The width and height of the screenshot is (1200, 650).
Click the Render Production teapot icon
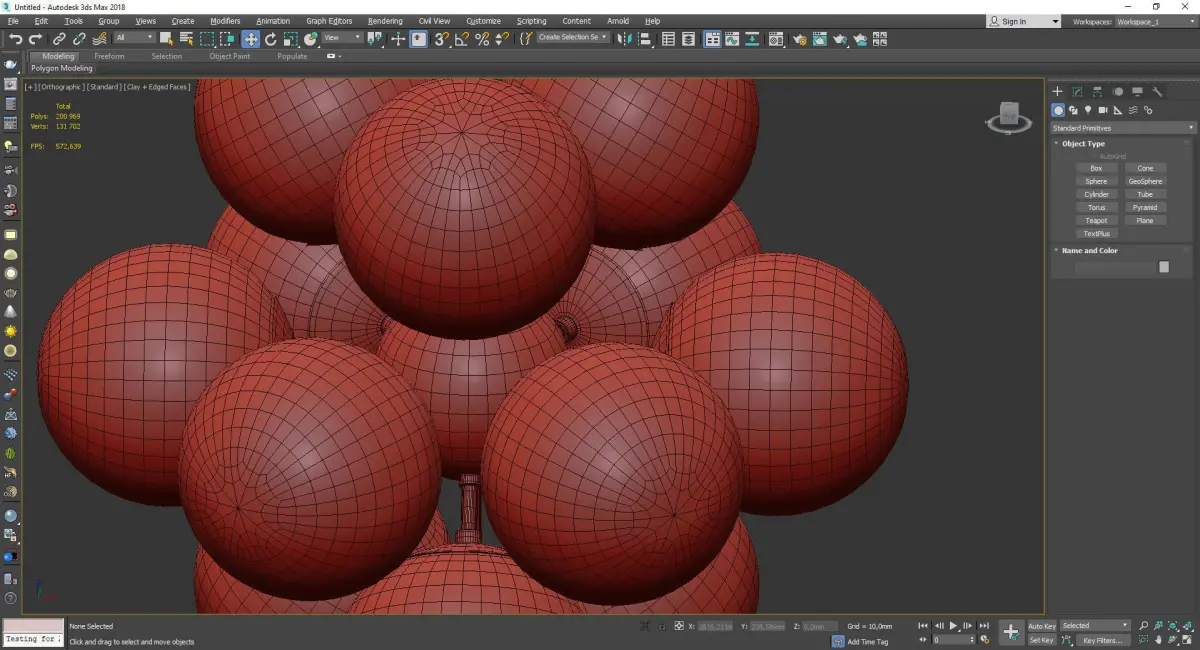pyautogui.click(x=840, y=39)
